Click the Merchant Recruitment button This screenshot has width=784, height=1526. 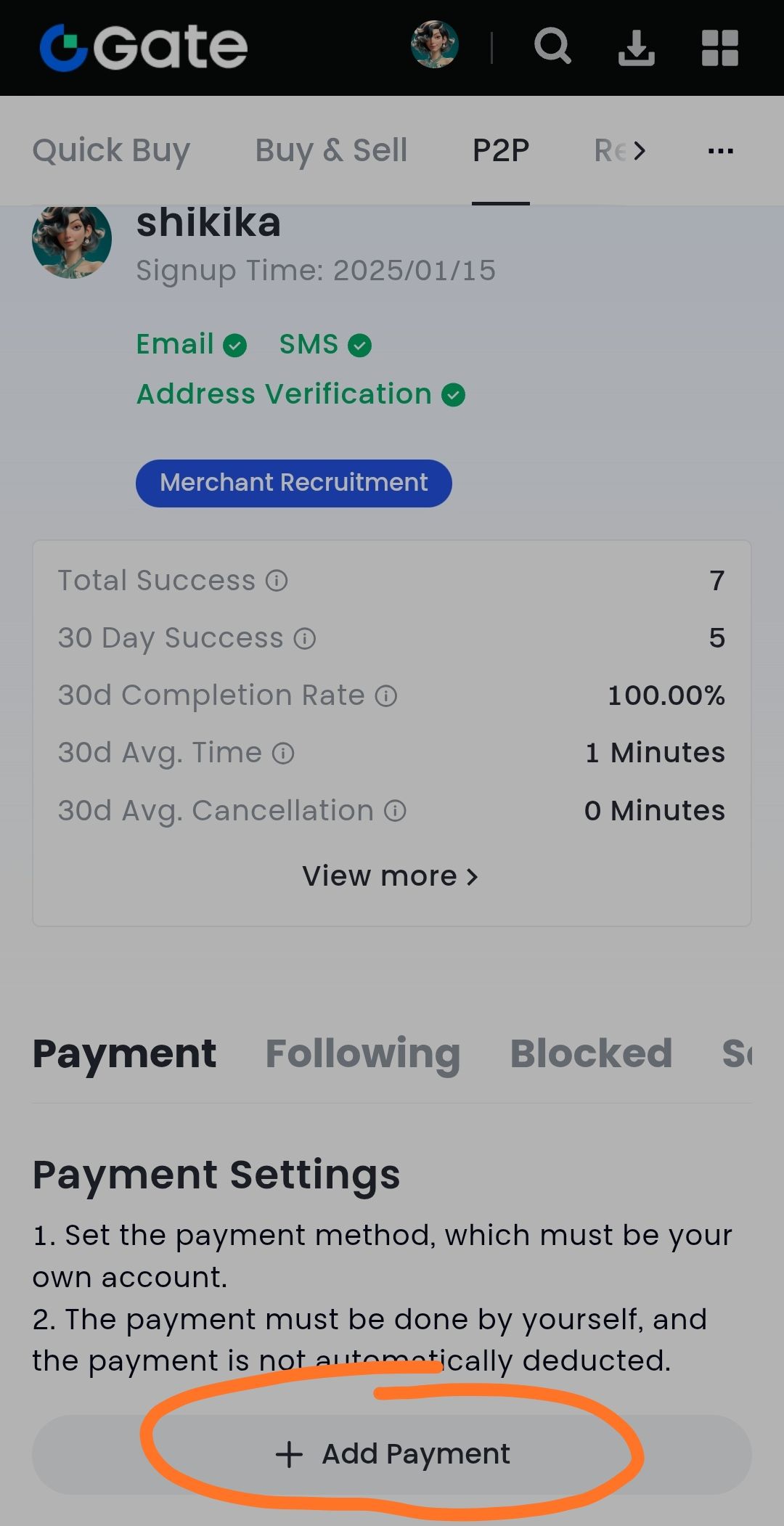tap(294, 483)
